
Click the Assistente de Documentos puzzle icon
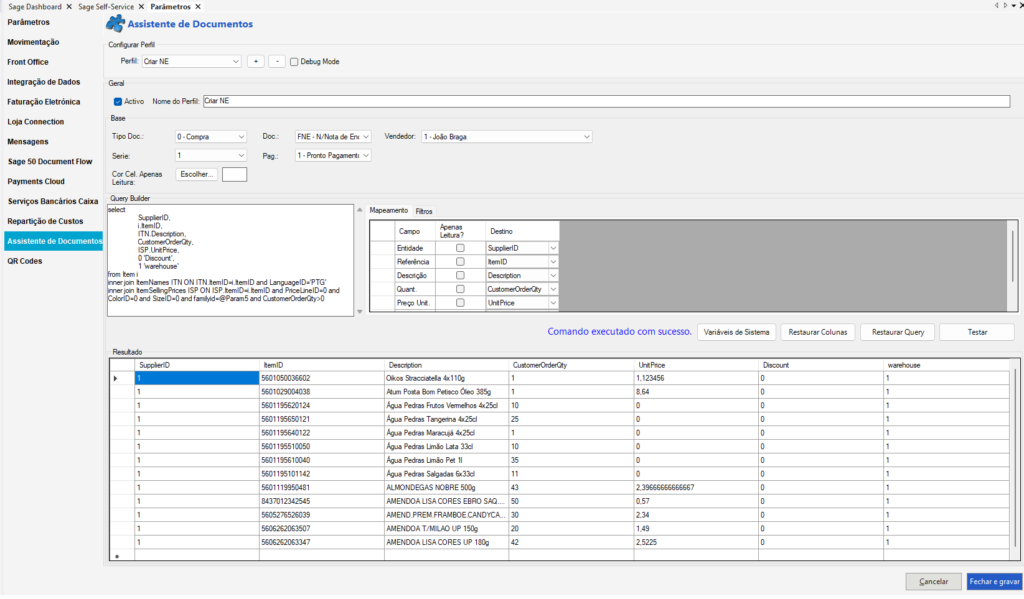[x=117, y=24]
